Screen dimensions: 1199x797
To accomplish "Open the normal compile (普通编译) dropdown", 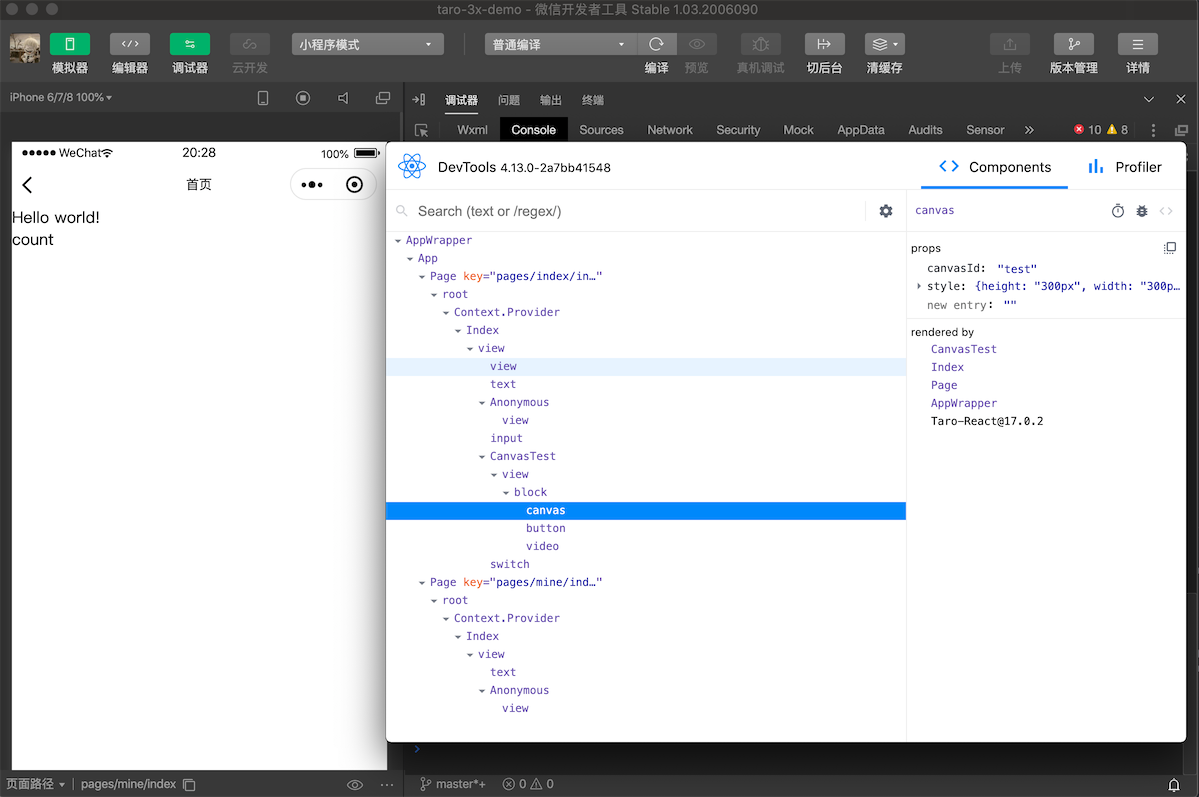I will tap(560, 44).
